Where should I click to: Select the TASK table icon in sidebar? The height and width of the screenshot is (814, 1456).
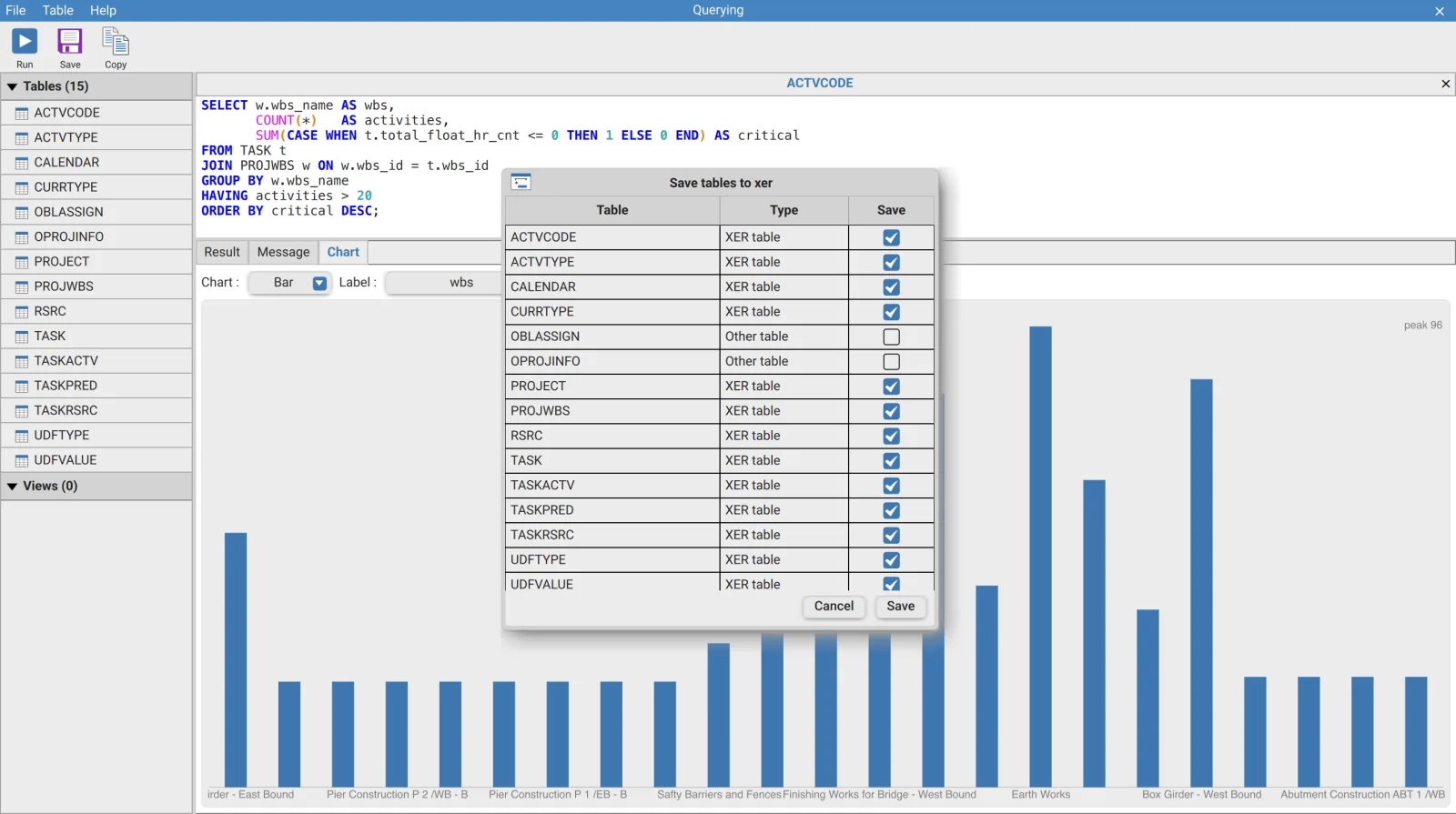pos(22,337)
